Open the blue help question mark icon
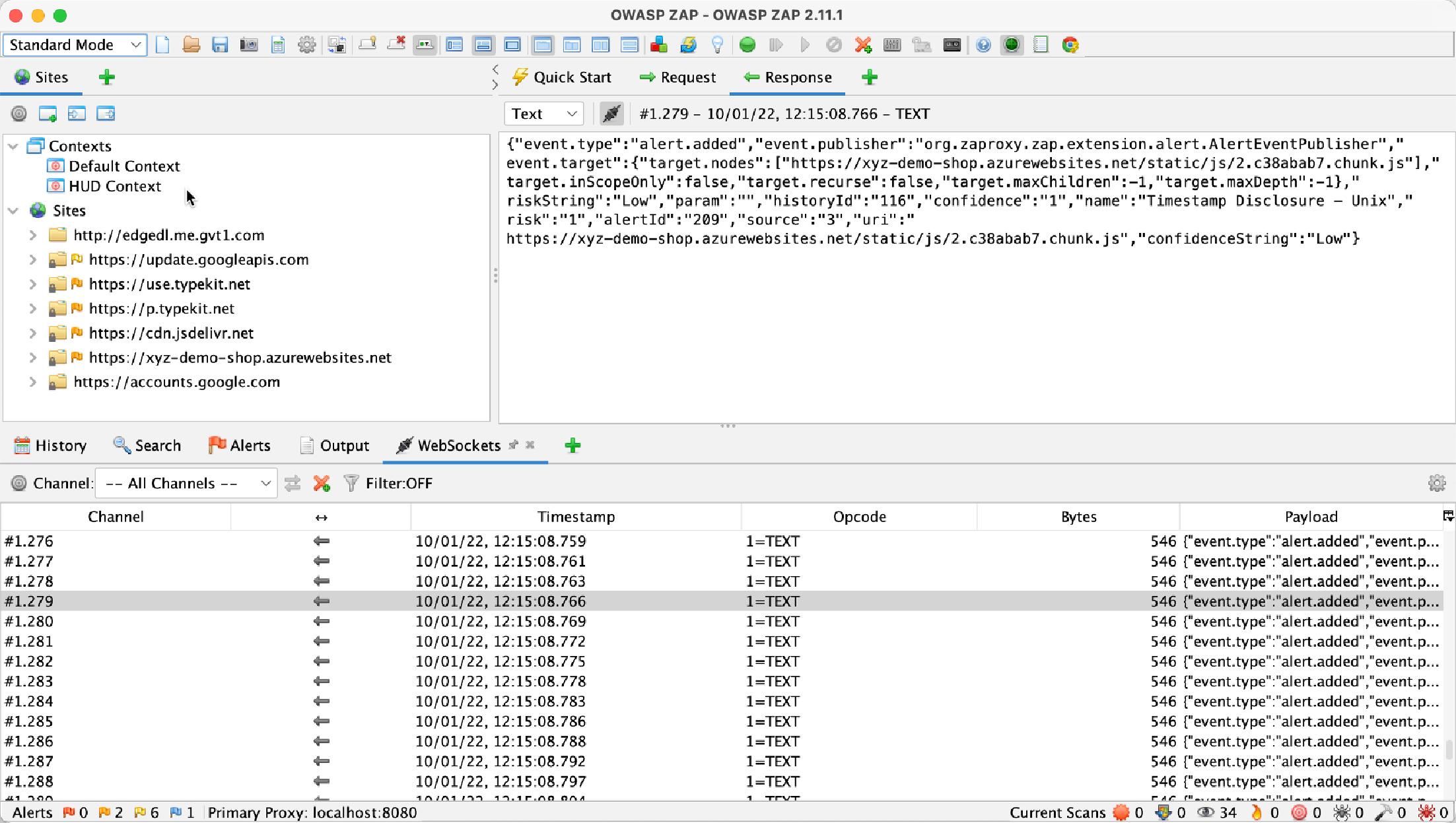 pos(983,45)
